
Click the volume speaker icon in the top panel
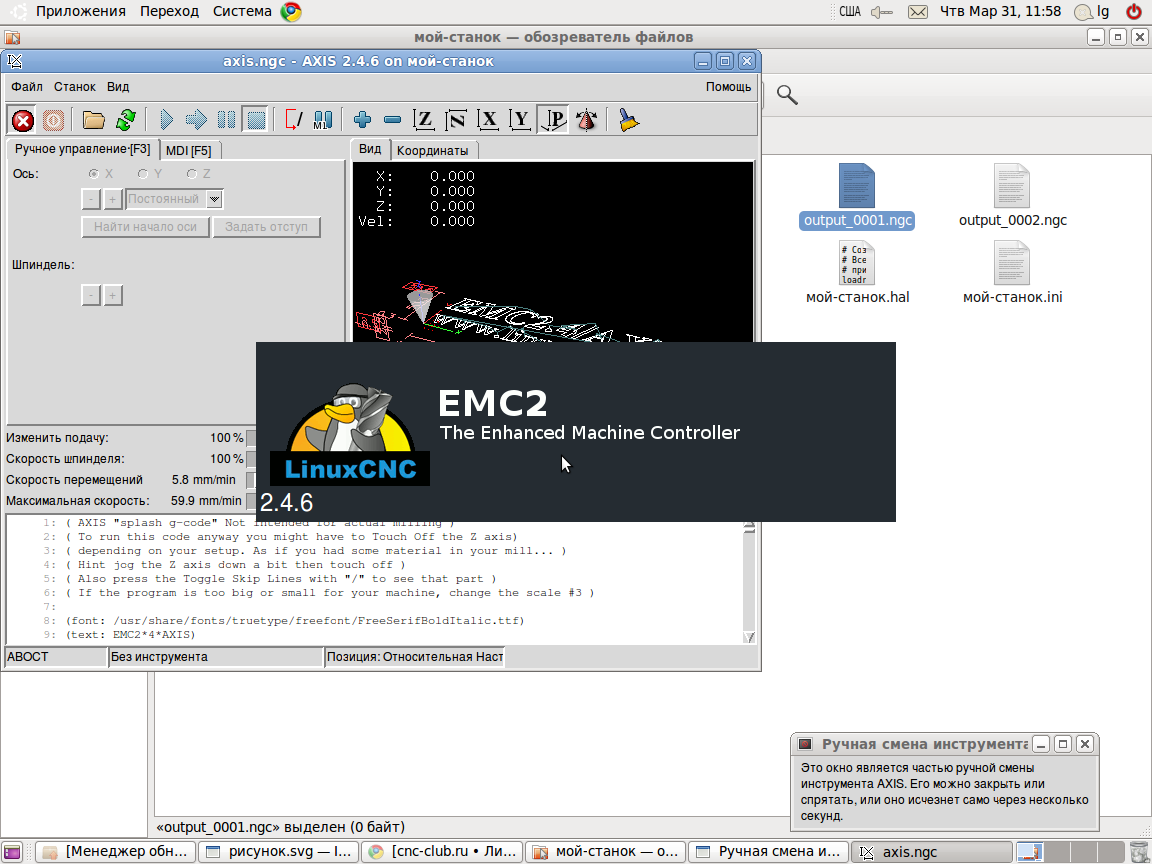(882, 12)
